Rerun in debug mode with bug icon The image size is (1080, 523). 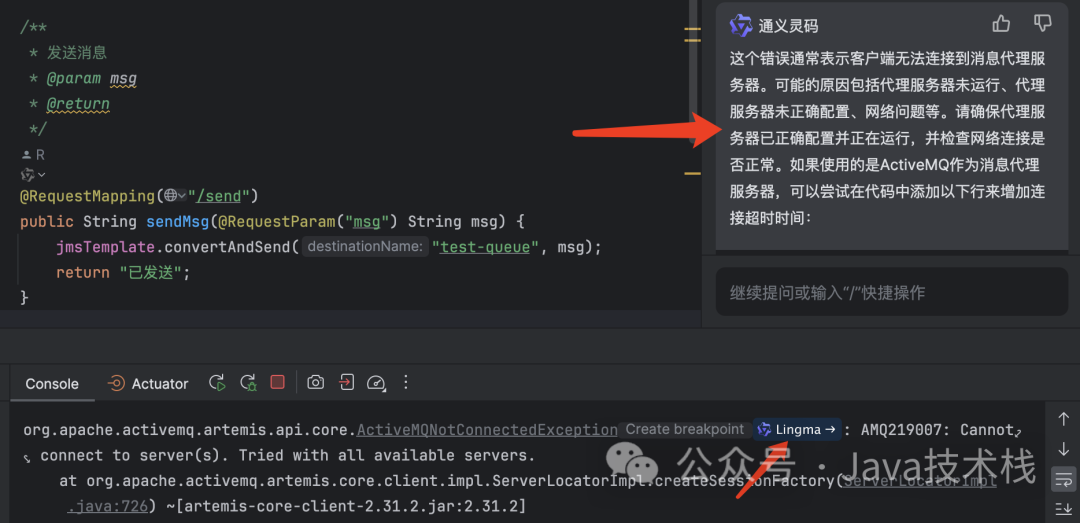tap(248, 383)
